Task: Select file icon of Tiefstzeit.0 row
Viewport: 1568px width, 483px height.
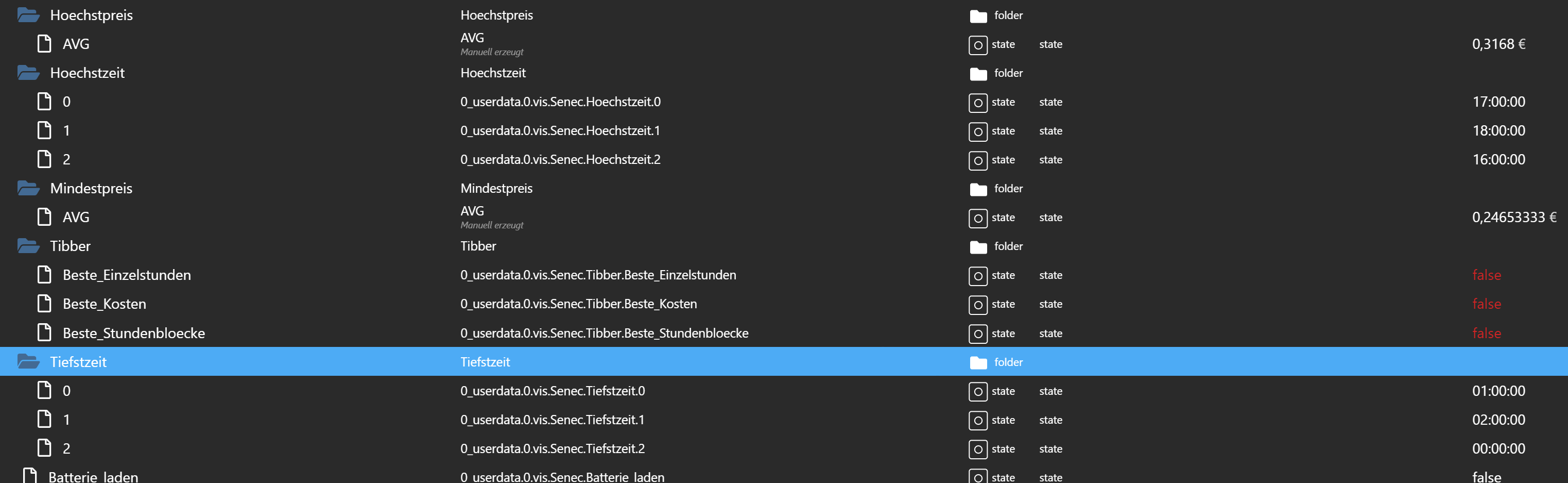Action: [x=44, y=390]
